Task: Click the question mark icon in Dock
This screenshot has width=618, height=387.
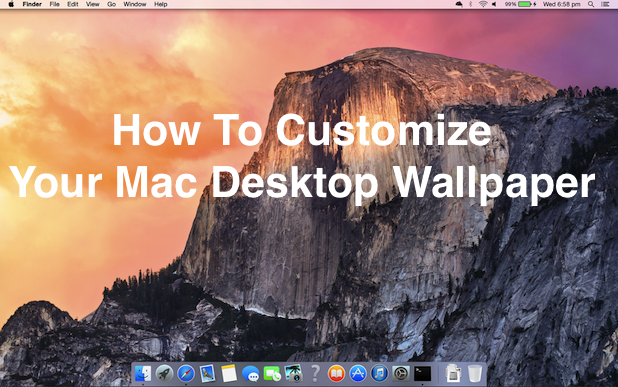Action: pos(315,373)
